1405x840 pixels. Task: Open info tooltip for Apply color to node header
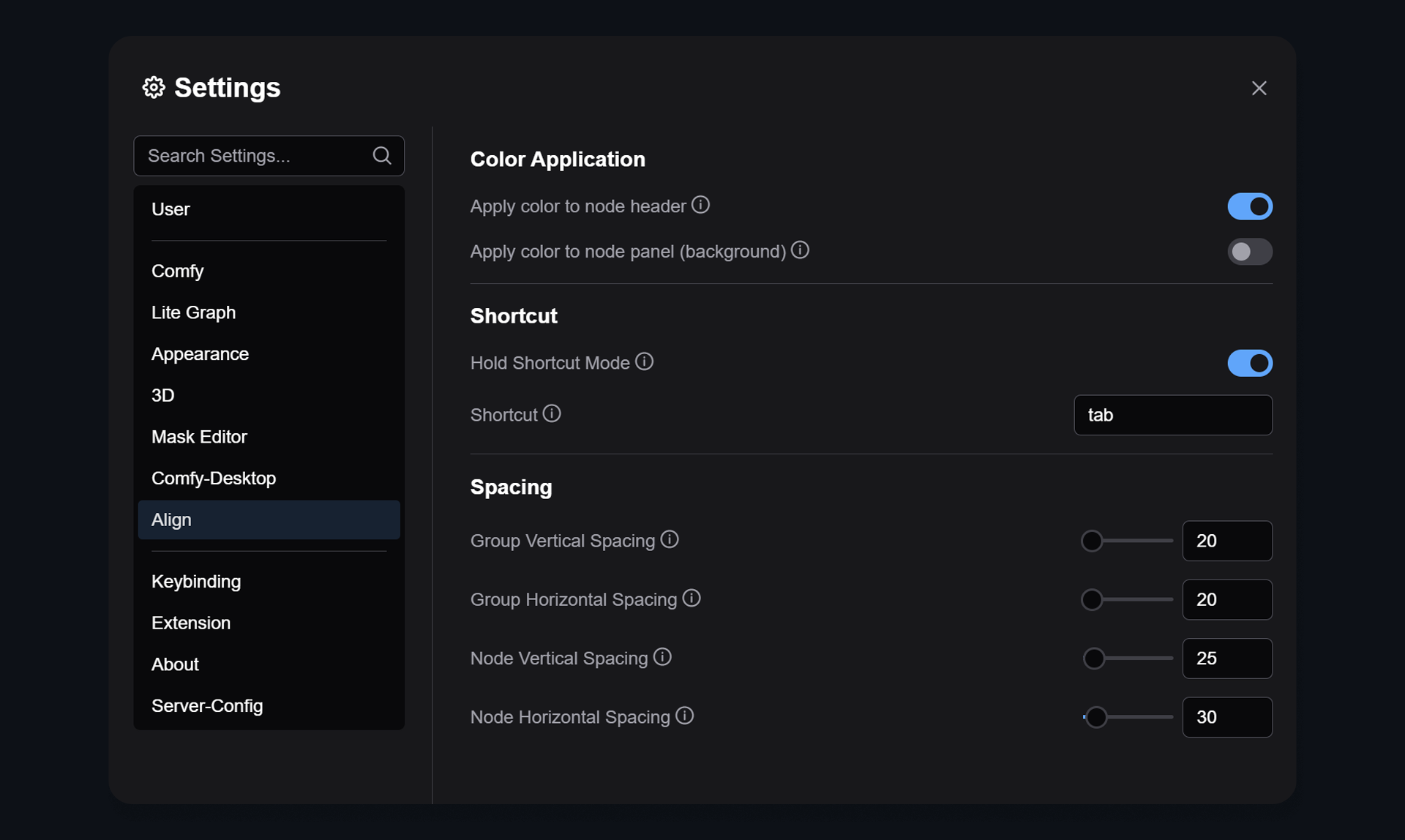pos(700,205)
